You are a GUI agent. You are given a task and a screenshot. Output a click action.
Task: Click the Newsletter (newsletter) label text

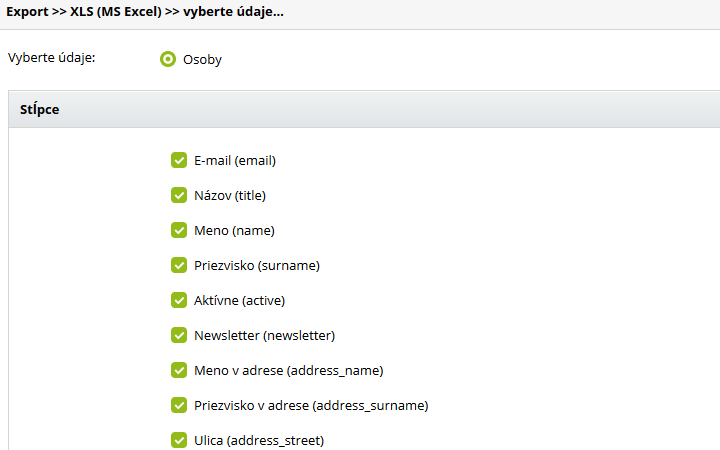click(264, 335)
